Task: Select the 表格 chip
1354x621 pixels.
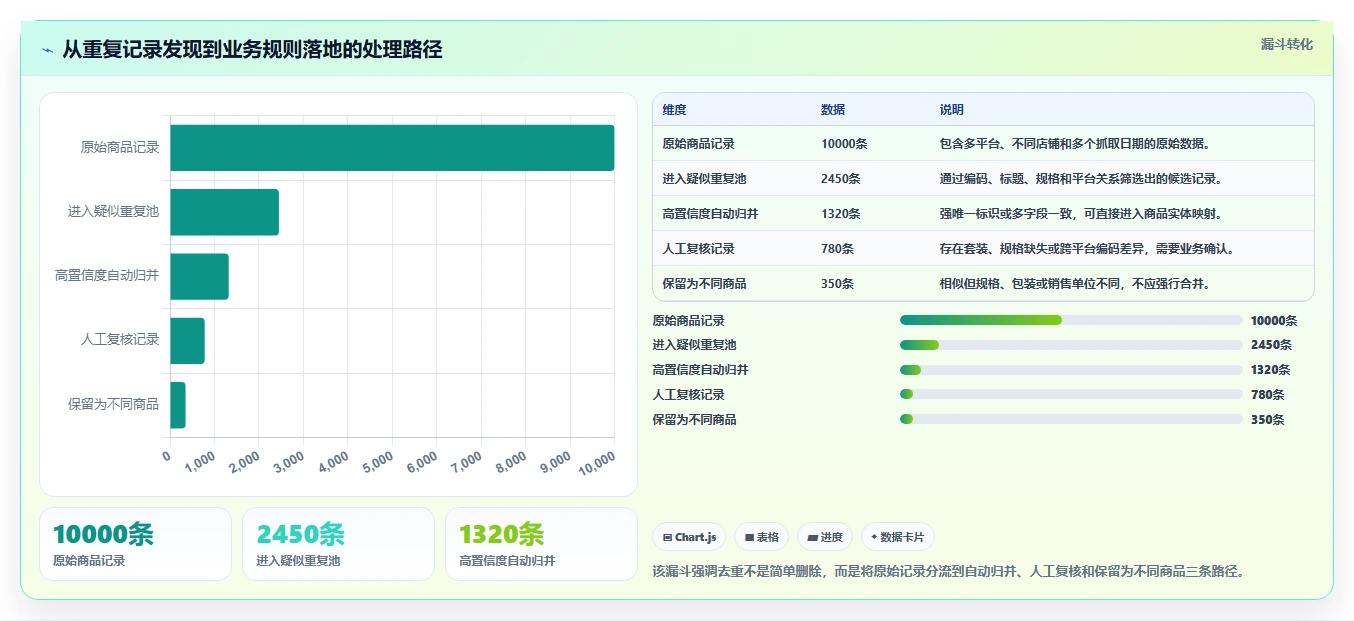Action: click(761, 537)
